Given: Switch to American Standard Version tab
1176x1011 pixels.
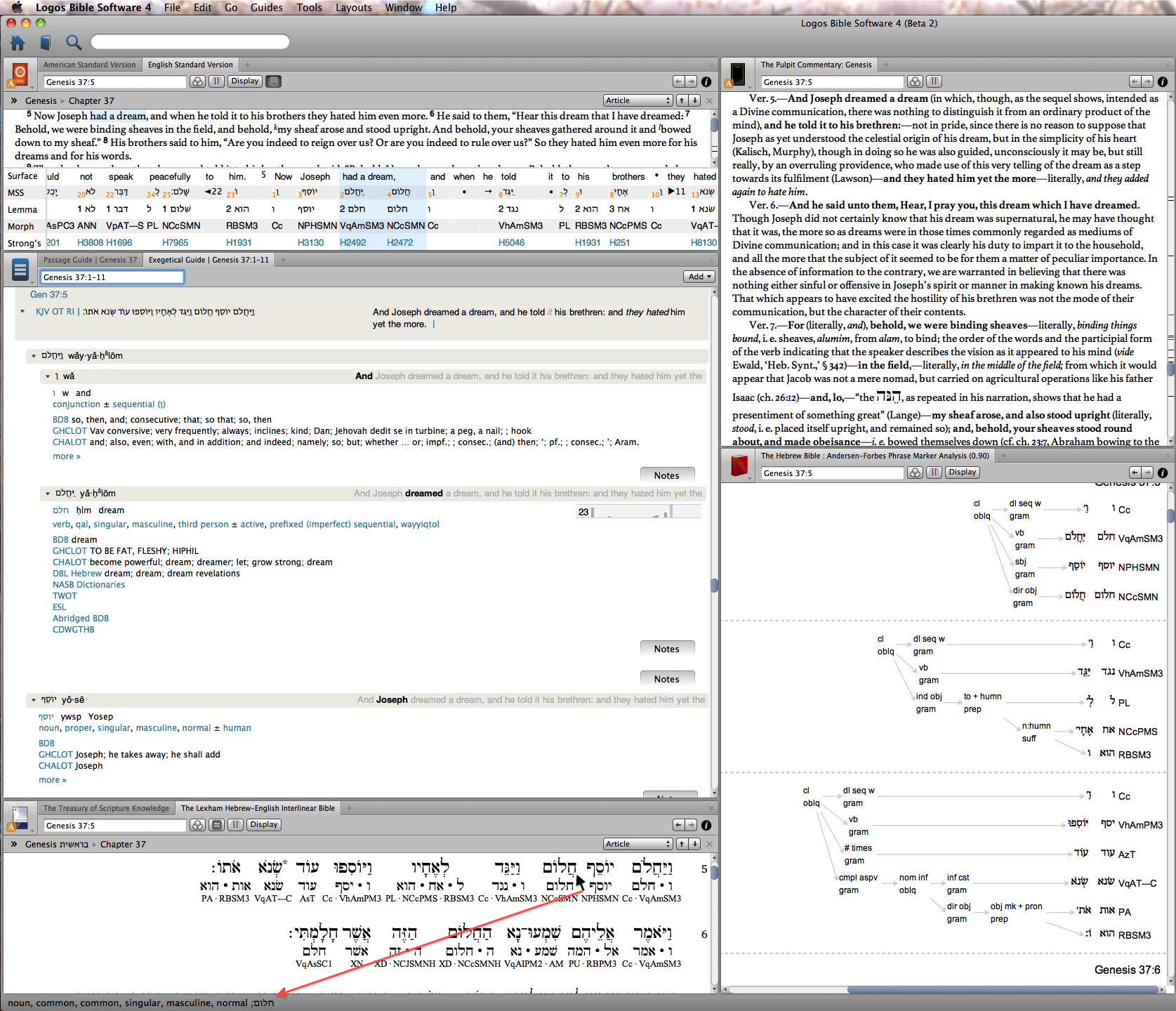Looking at the screenshot, I should (x=90, y=65).
